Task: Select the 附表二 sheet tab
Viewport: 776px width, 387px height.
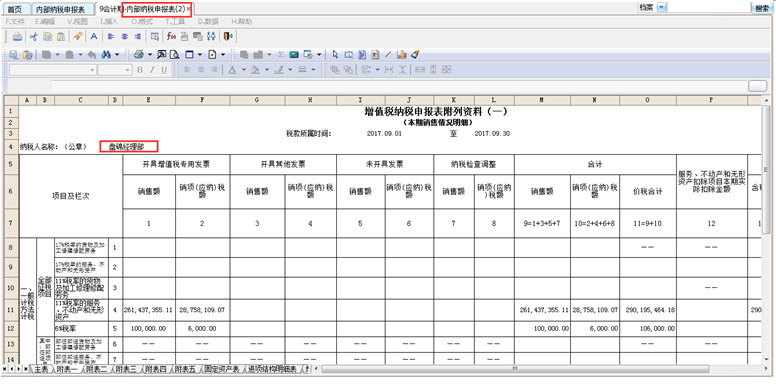Action: click(96, 369)
